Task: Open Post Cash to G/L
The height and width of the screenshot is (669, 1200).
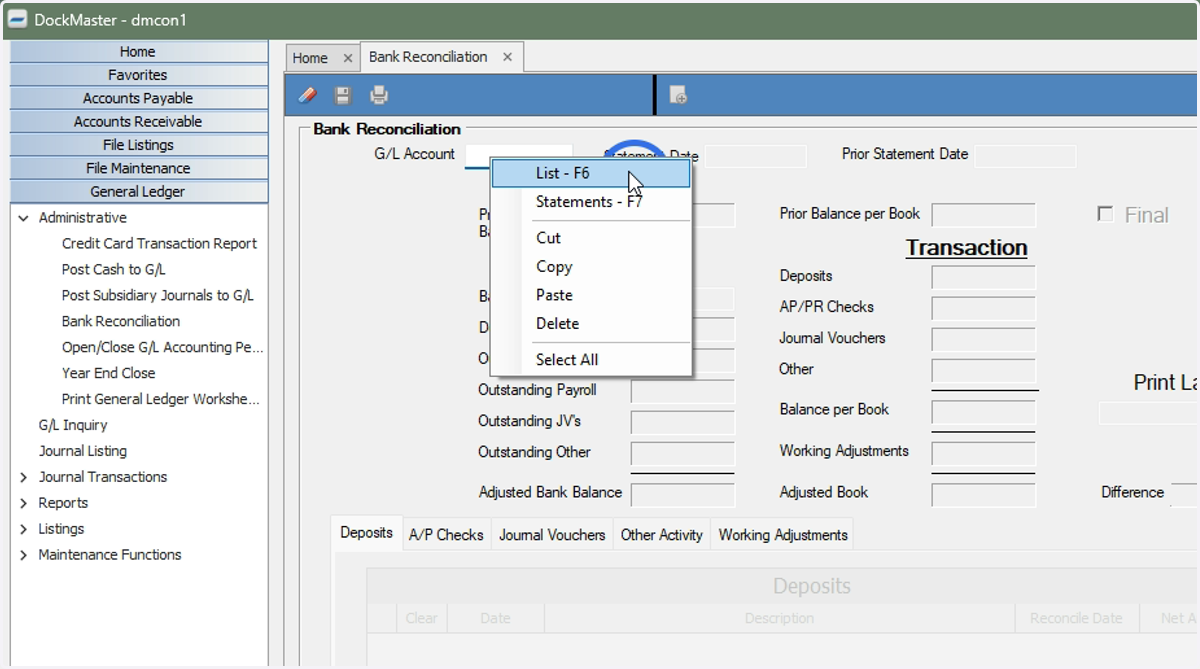Action: (113, 269)
